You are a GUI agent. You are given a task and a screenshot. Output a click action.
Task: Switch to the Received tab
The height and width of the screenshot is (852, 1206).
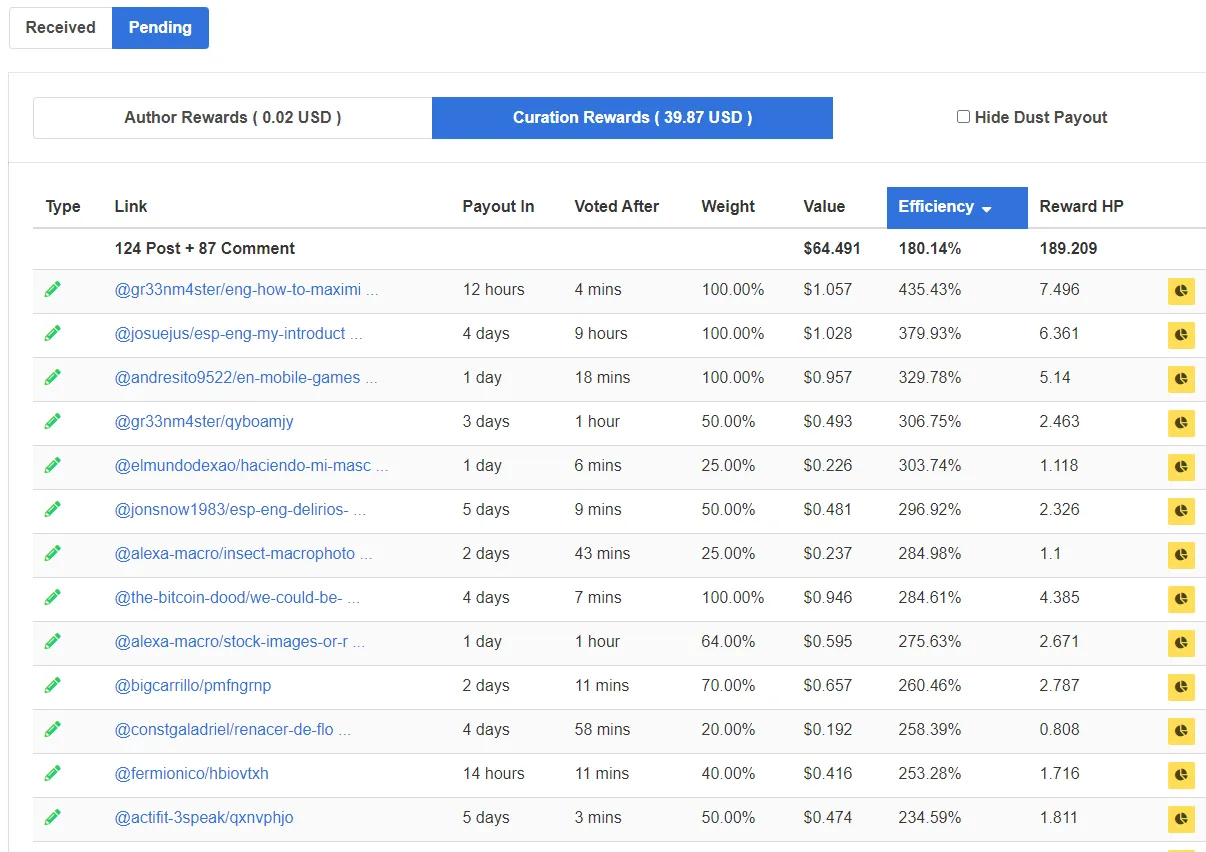point(61,28)
